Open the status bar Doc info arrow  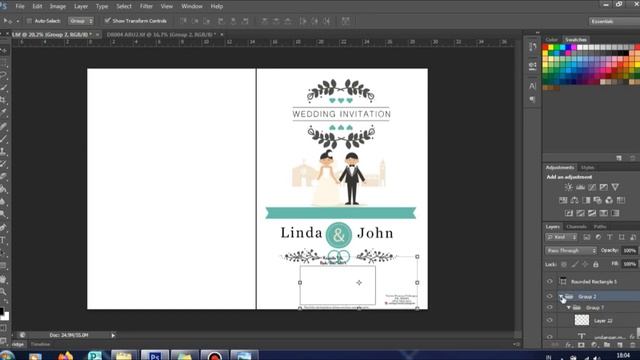point(113,335)
